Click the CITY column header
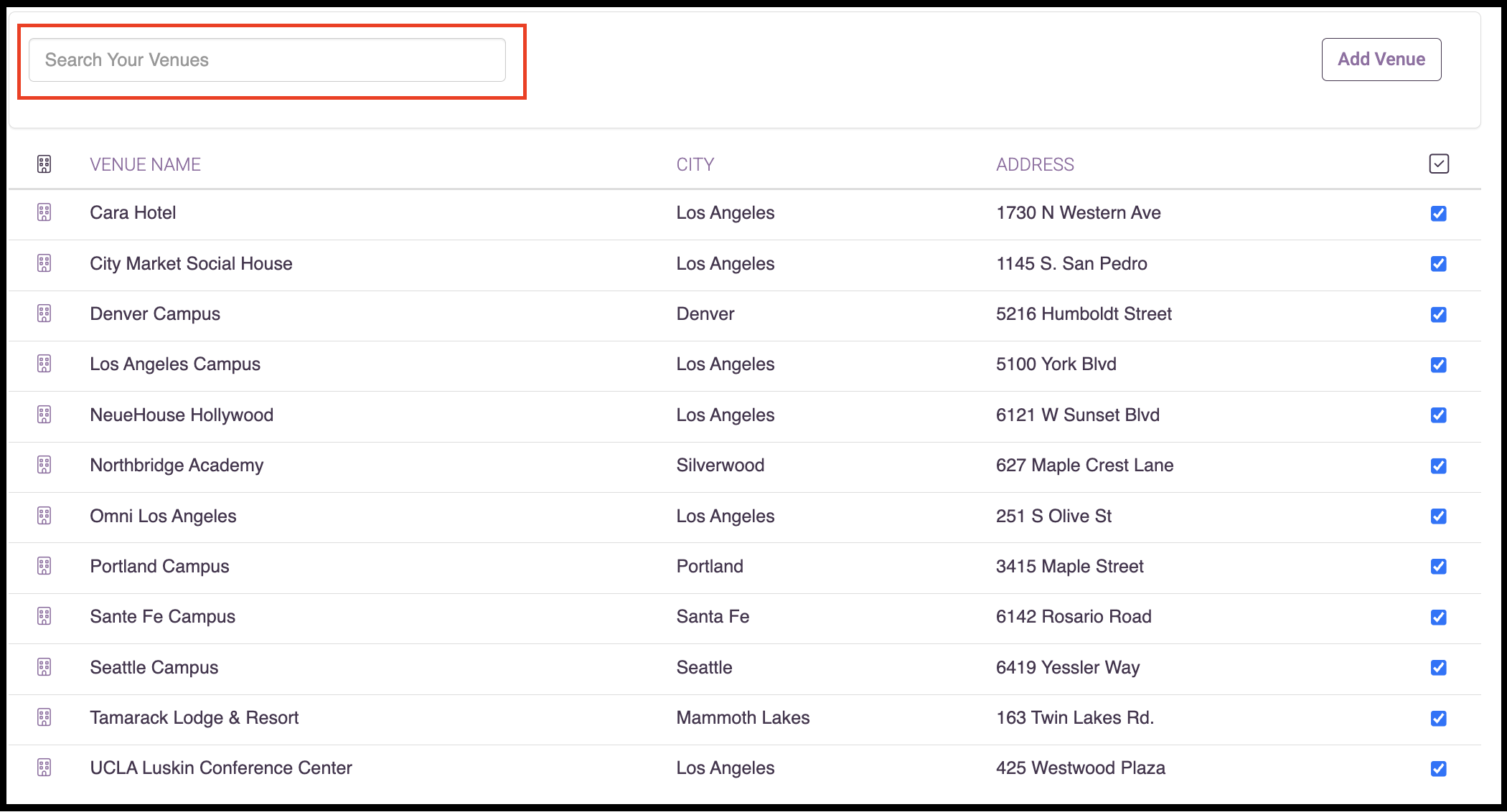Image resolution: width=1507 pixels, height=812 pixels. coord(694,164)
